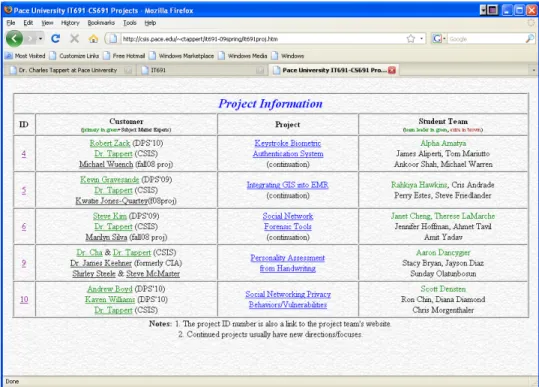Open the Bookmarks menu
The height and width of the screenshot is (387, 539).
click(x=101, y=23)
